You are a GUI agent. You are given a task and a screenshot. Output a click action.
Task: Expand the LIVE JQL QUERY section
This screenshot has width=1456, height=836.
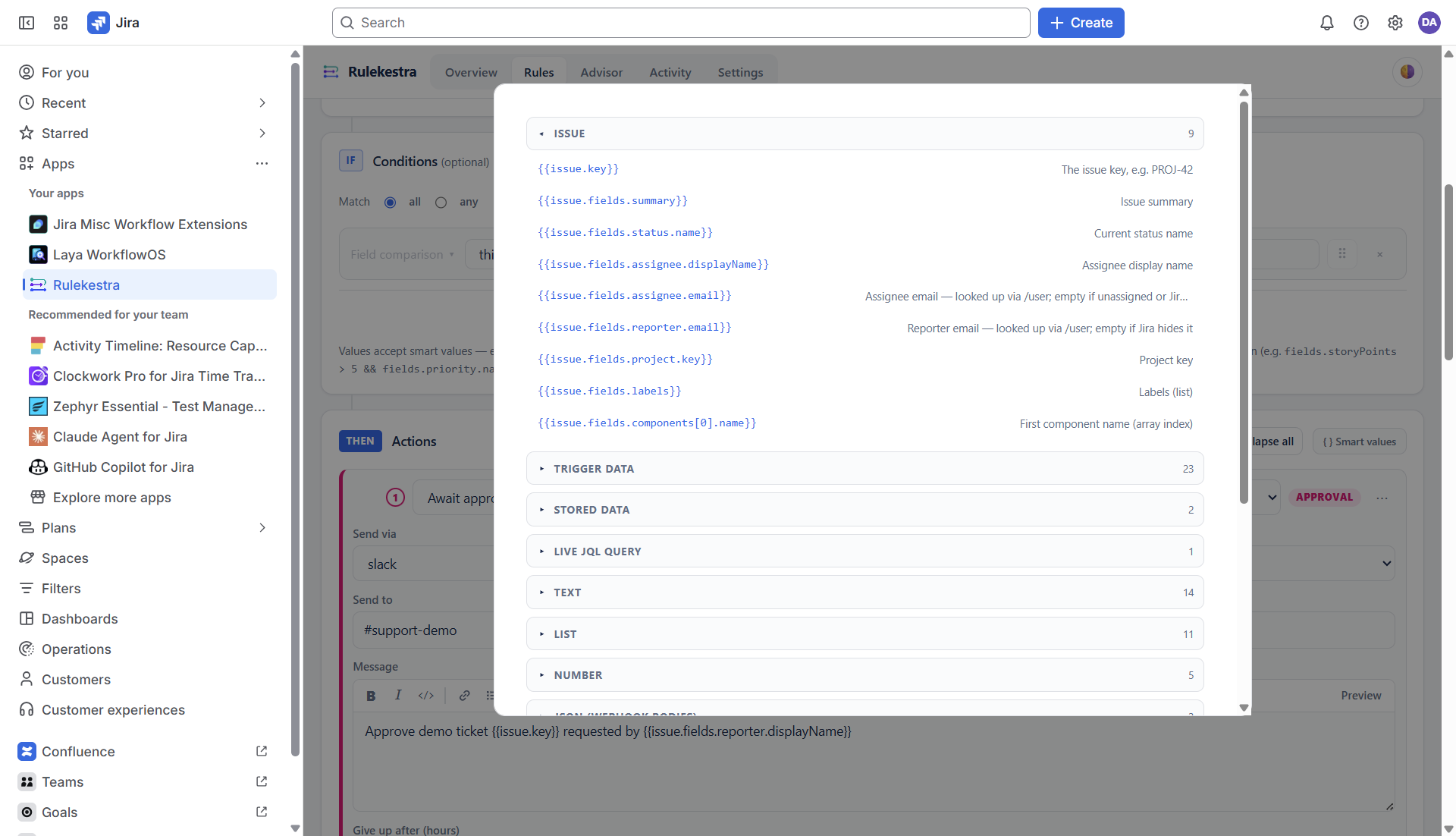tap(864, 552)
